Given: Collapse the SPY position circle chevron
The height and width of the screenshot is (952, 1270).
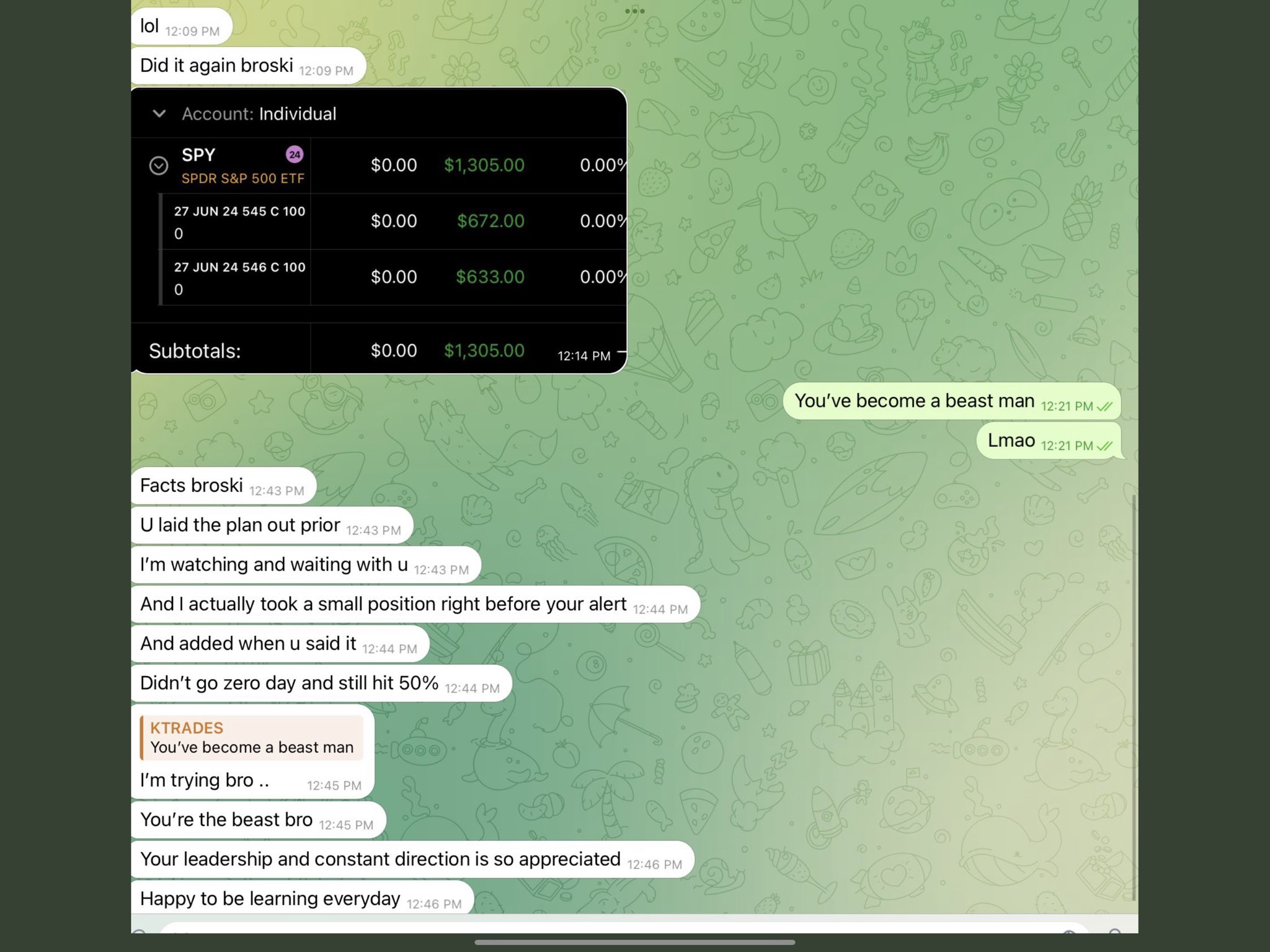Looking at the screenshot, I should [159, 166].
